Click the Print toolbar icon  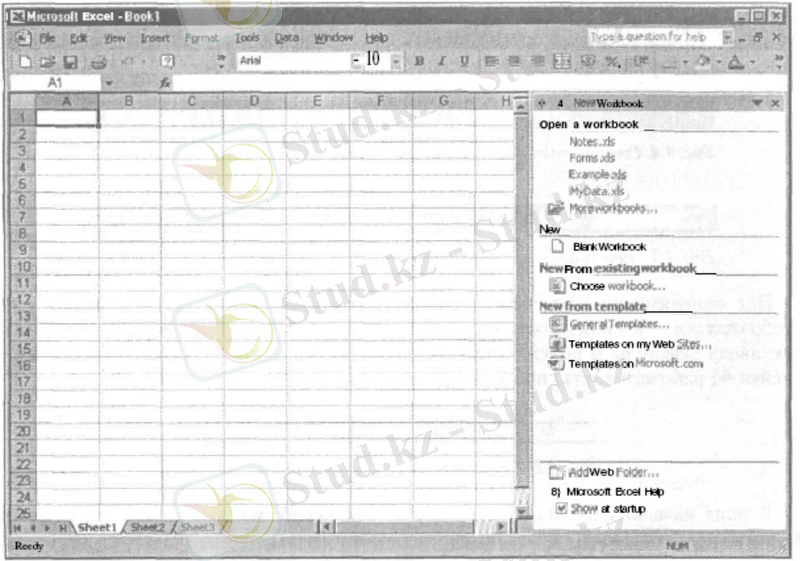[98, 62]
